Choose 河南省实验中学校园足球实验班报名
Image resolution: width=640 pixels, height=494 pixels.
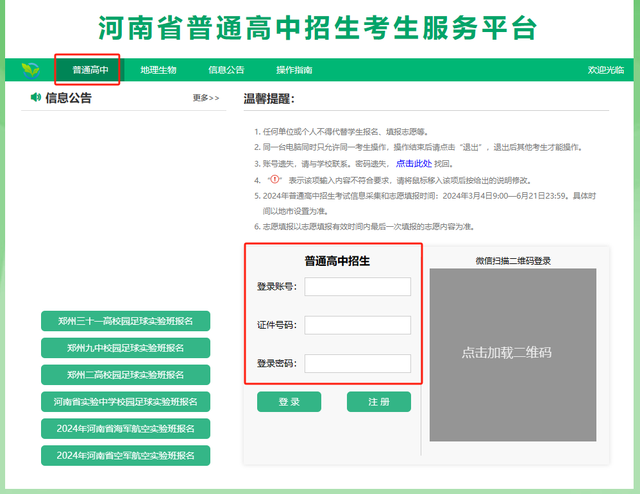click(x=126, y=402)
